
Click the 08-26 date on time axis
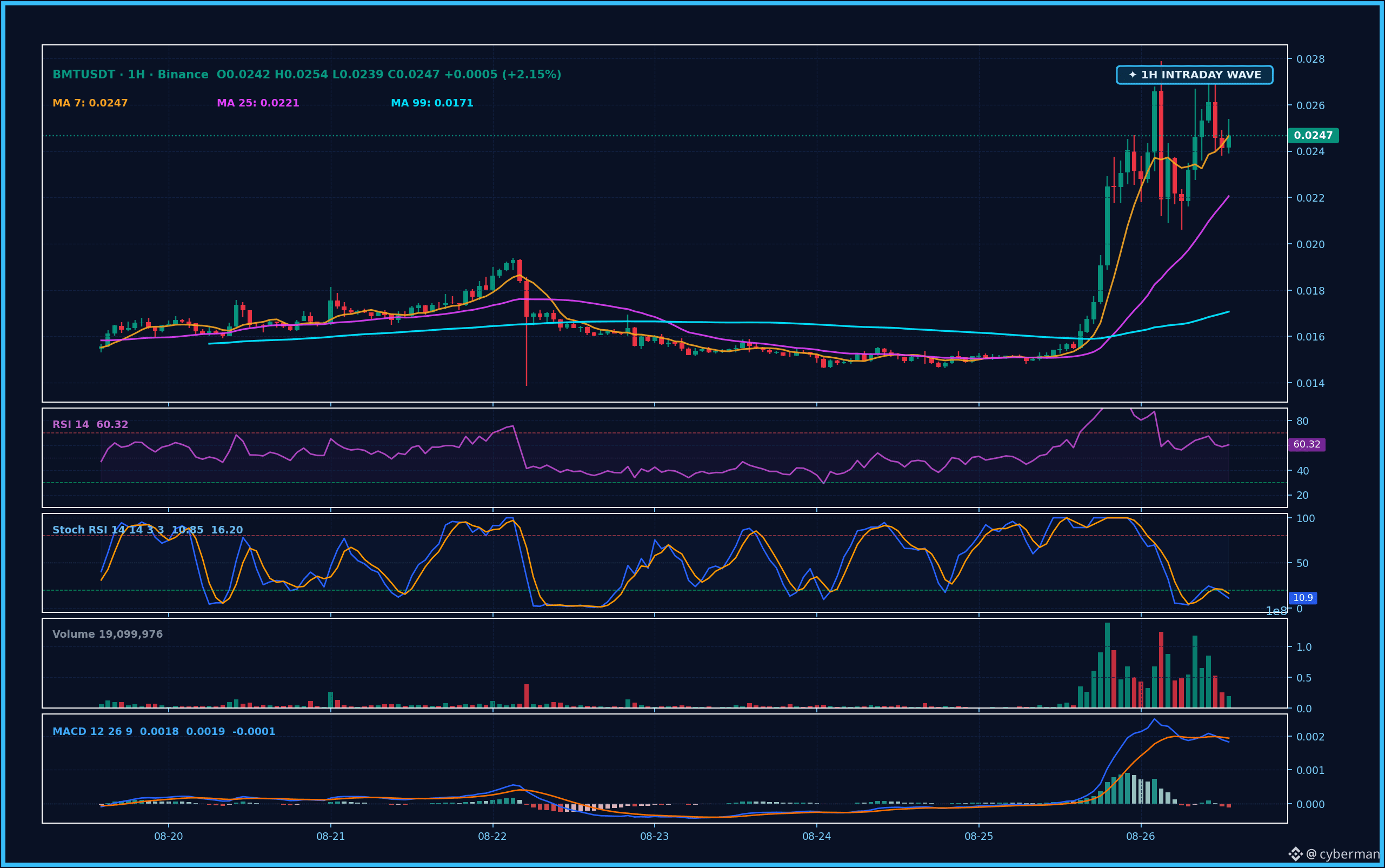tap(1141, 837)
